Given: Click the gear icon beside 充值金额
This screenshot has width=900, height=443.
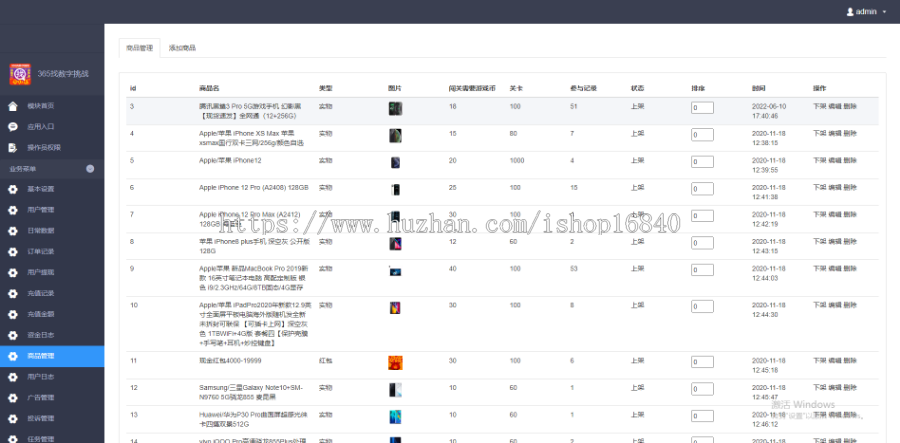Looking at the screenshot, I should (x=13, y=314).
